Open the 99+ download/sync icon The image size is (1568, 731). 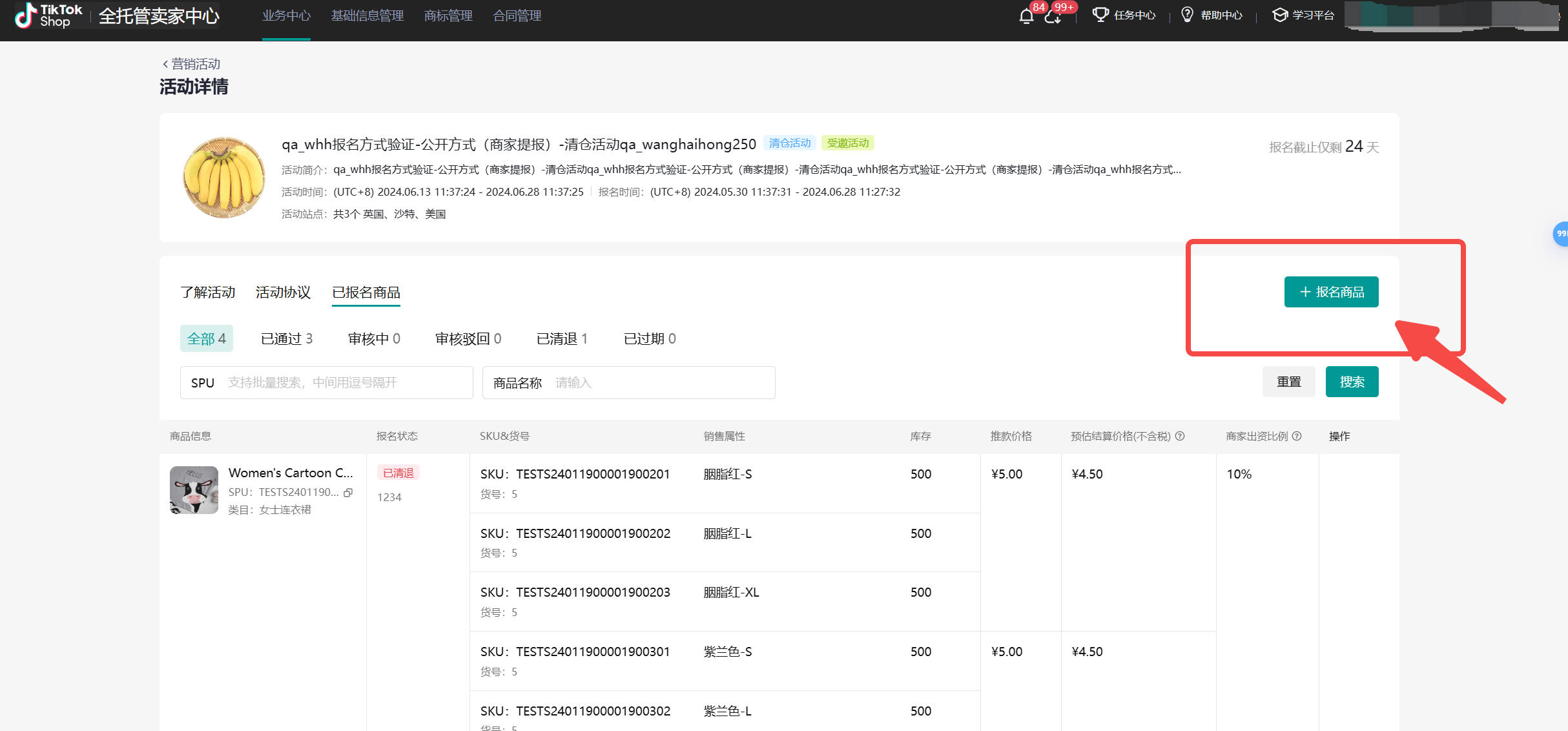1053,15
